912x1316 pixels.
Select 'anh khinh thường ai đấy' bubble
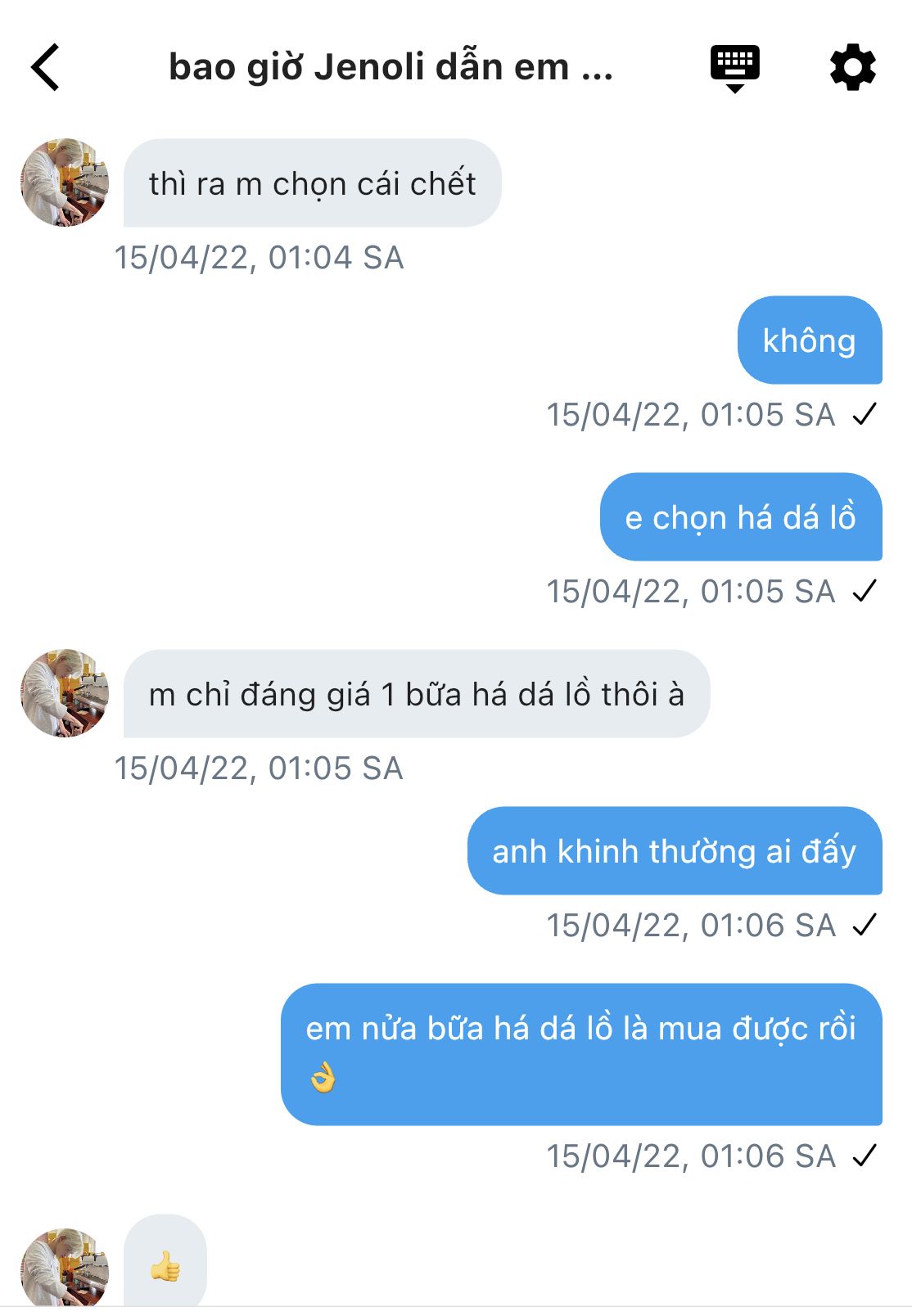[675, 850]
